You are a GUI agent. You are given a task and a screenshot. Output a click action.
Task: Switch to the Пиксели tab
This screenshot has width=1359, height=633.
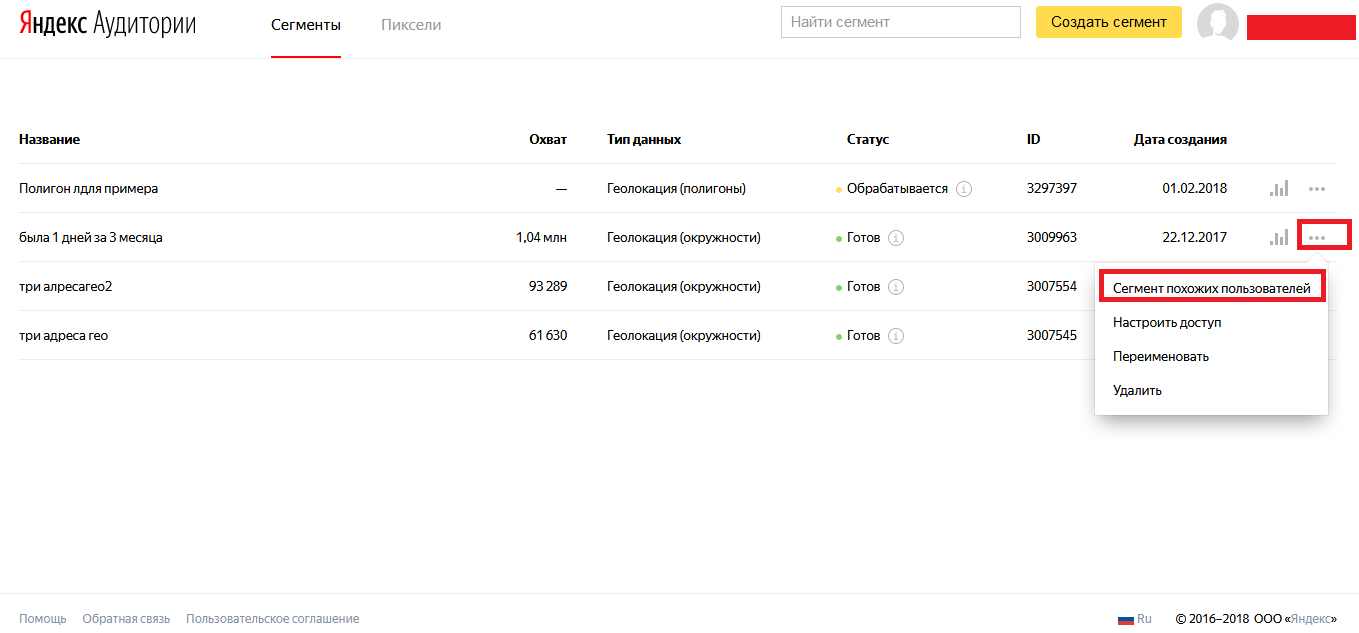tap(411, 24)
